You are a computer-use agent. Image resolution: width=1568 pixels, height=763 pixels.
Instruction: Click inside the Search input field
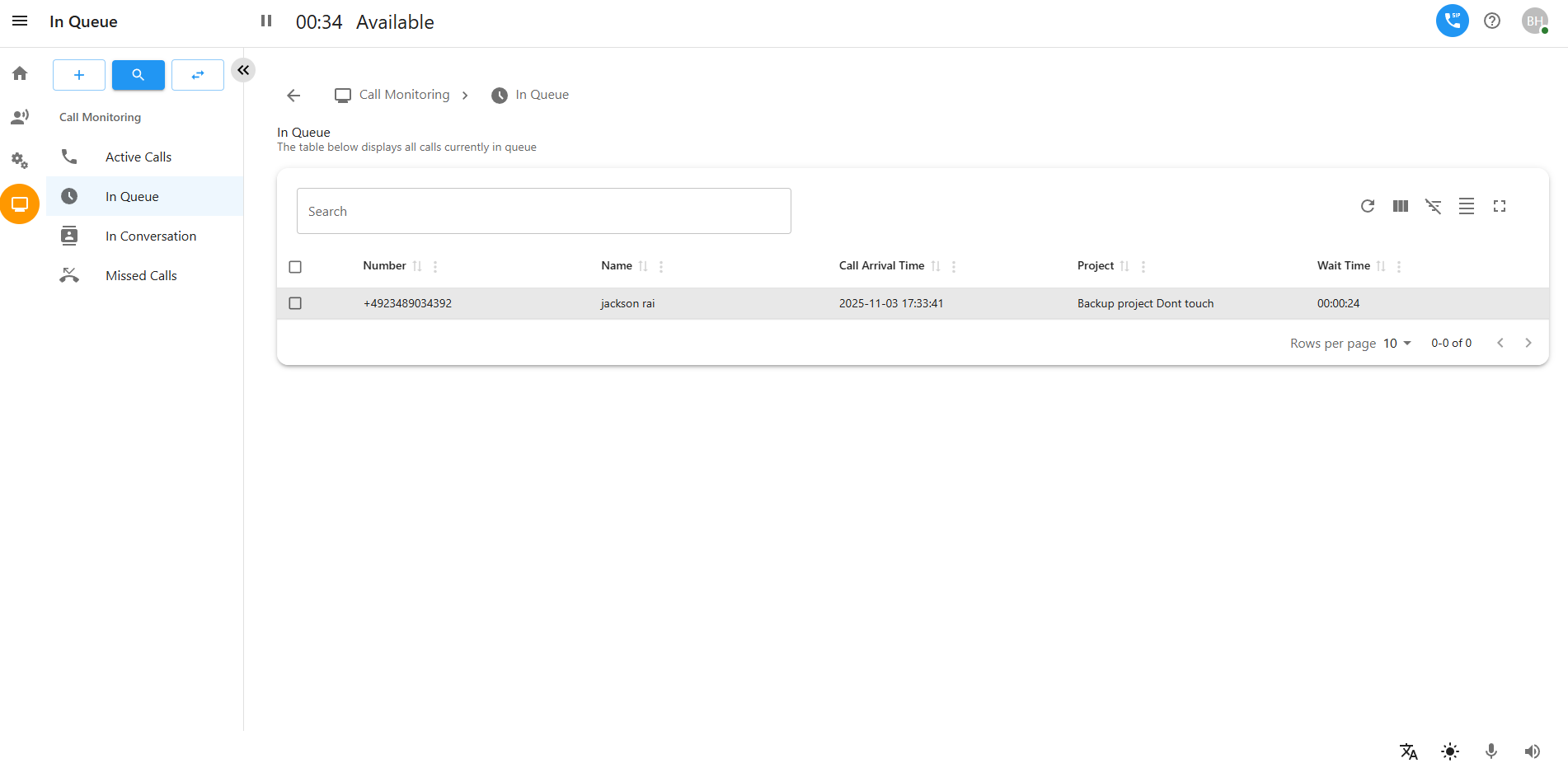tap(543, 211)
